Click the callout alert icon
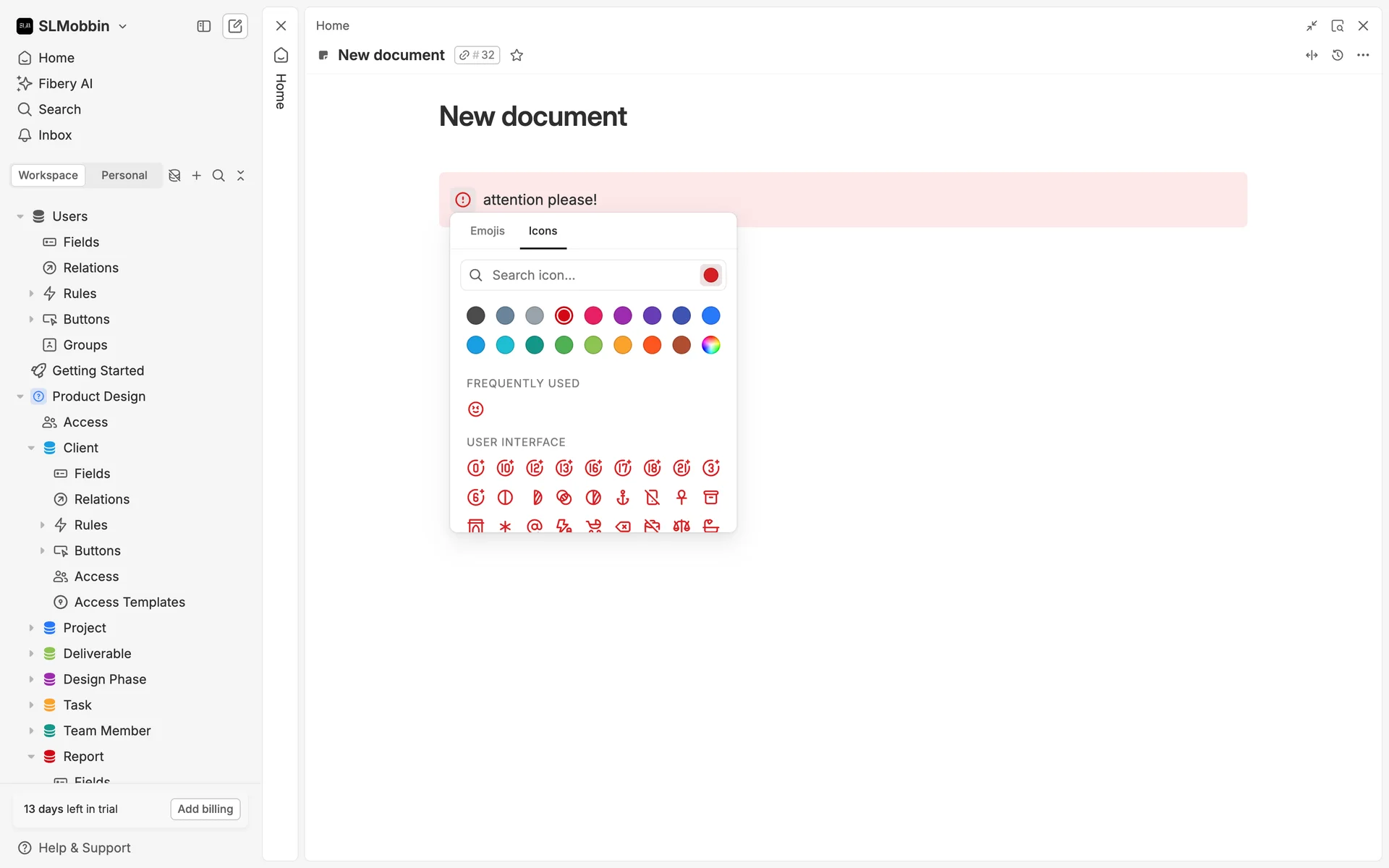The height and width of the screenshot is (868, 1389). point(463,200)
